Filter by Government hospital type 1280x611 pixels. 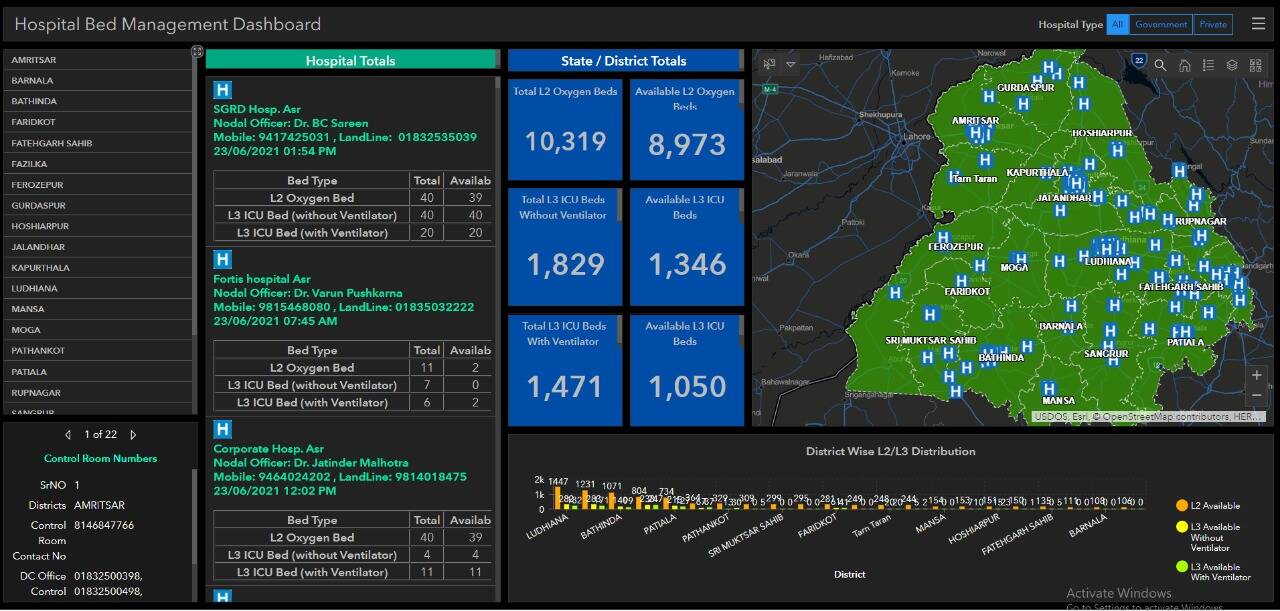coord(1160,25)
